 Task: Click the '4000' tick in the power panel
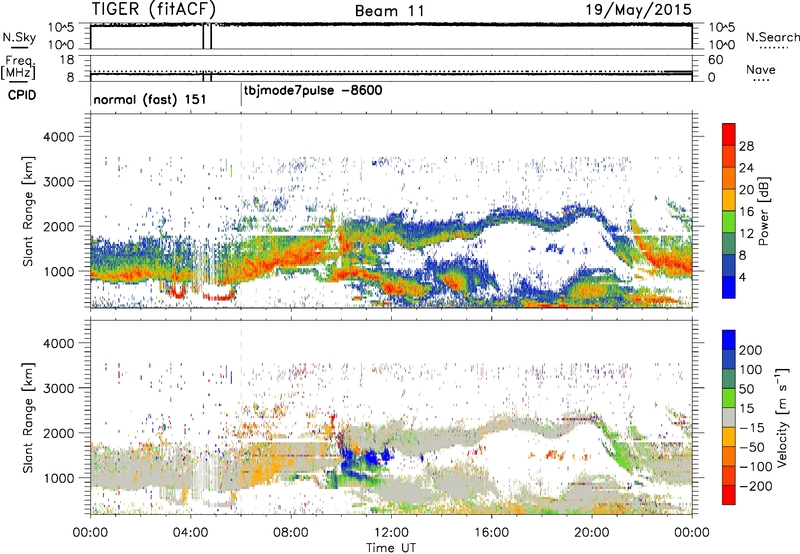point(59,137)
